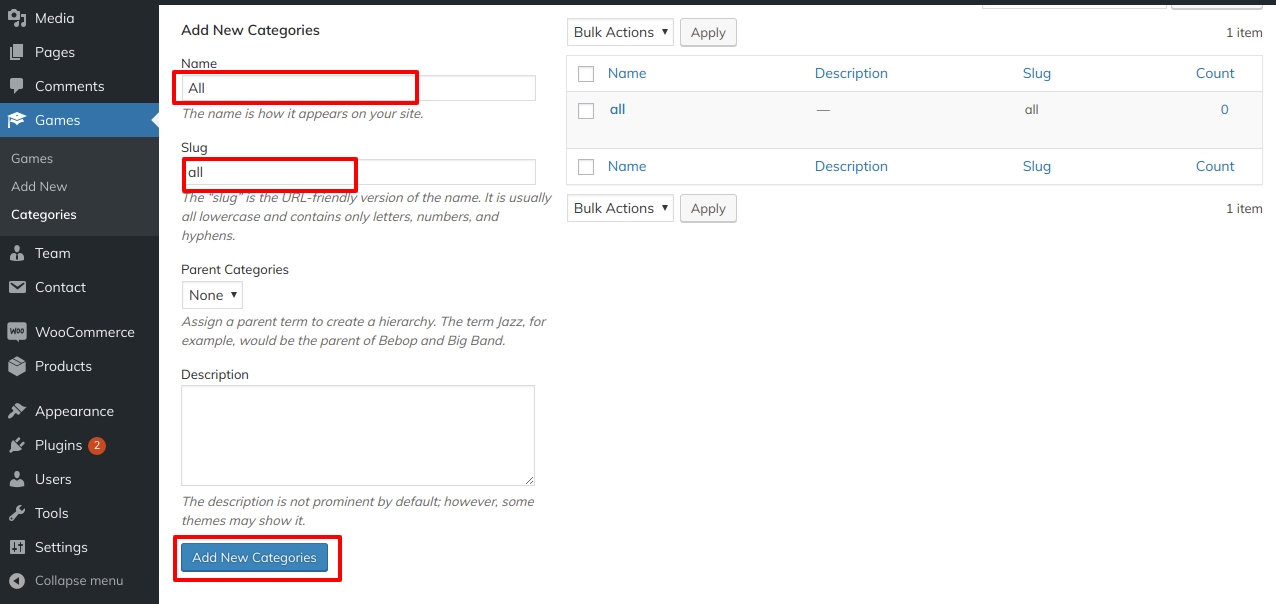Click the Appearance paintbrush icon
This screenshot has height=604, width=1276.
point(17,411)
